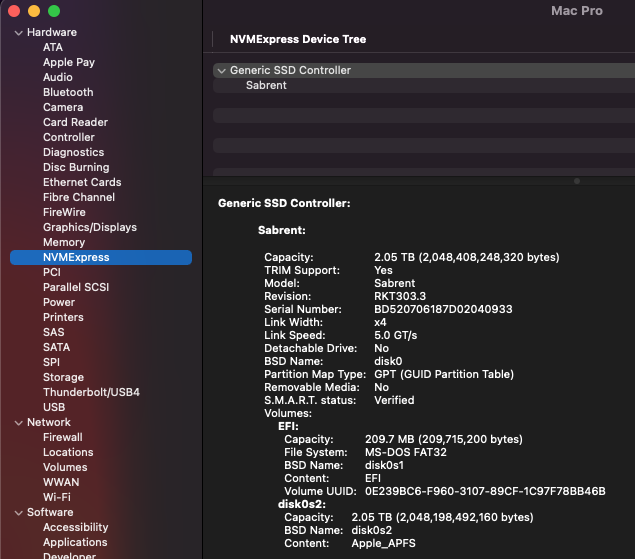The height and width of the screenshot is (559, 635).
Task: Click the red close window button
Action: click(14, 11)
